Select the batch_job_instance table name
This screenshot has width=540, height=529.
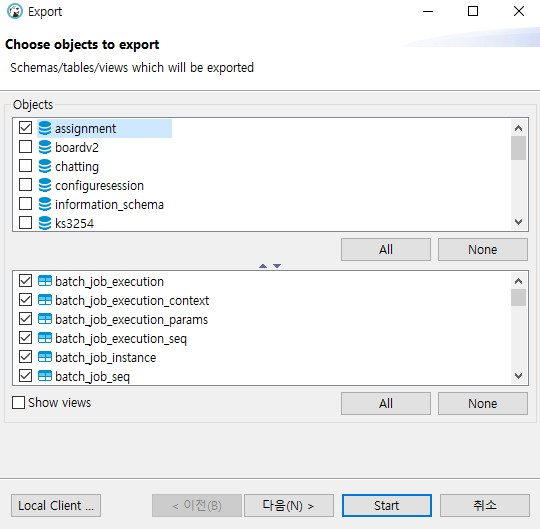105,357
